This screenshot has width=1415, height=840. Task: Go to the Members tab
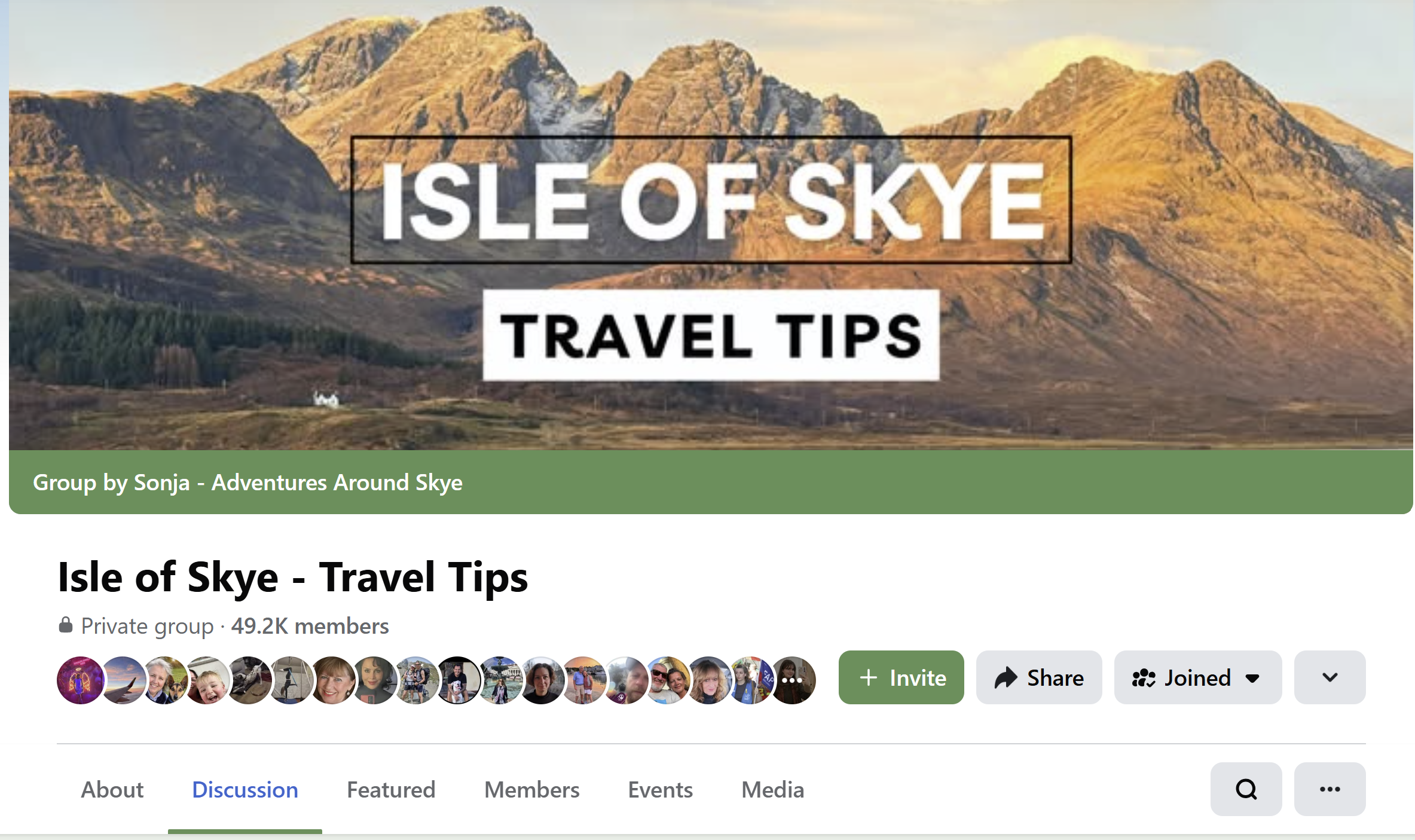532,789
